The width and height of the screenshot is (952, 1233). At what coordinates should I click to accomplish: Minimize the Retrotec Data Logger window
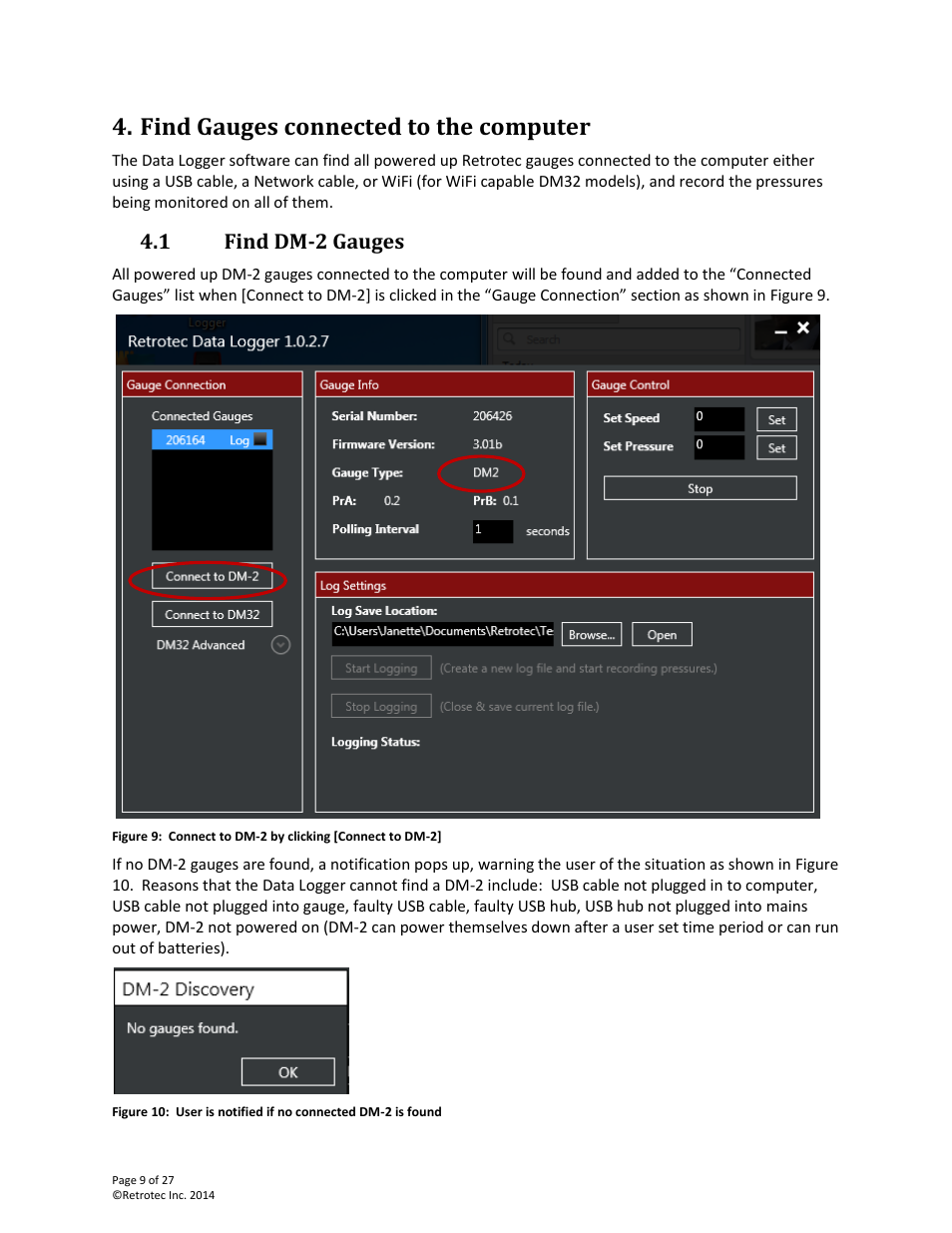(x=780, y=329)
